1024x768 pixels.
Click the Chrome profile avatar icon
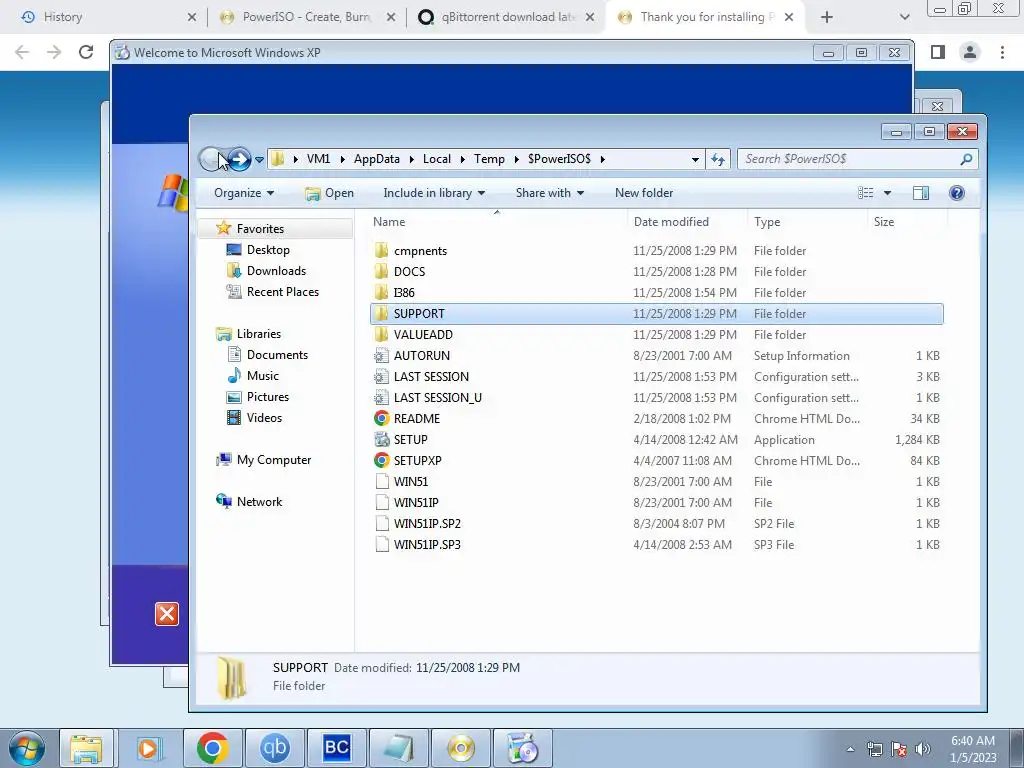(x=970, y=52)
